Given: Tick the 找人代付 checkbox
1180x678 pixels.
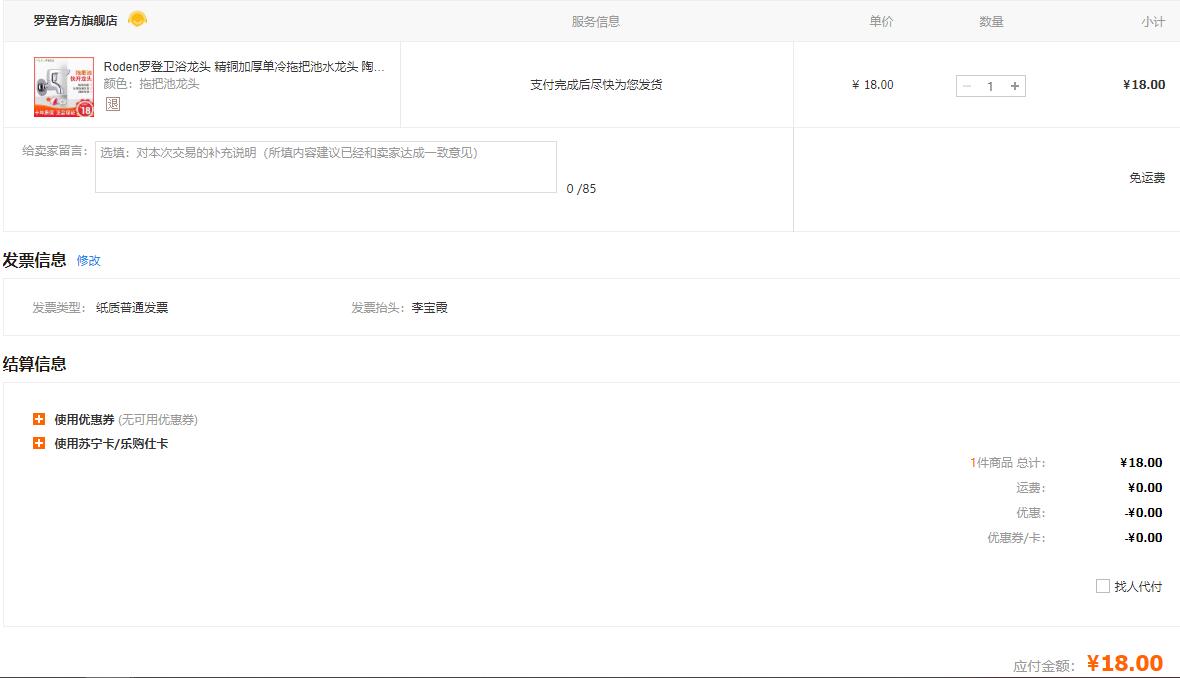Looking at the screenshot, I should click(1102, 586).
